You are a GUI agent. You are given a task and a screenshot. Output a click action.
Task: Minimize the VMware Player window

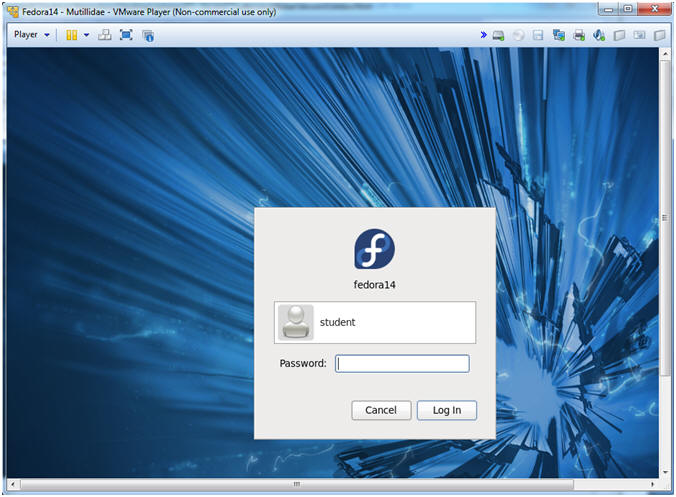[608, 9]
